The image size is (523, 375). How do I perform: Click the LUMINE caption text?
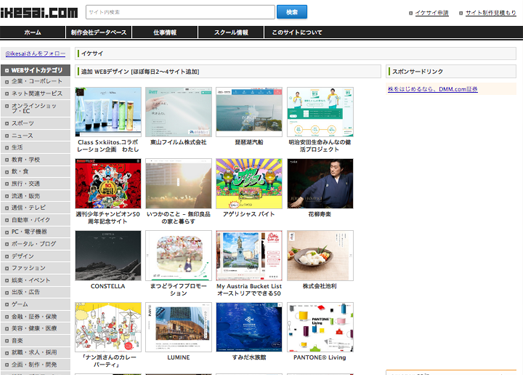[178, 357]
